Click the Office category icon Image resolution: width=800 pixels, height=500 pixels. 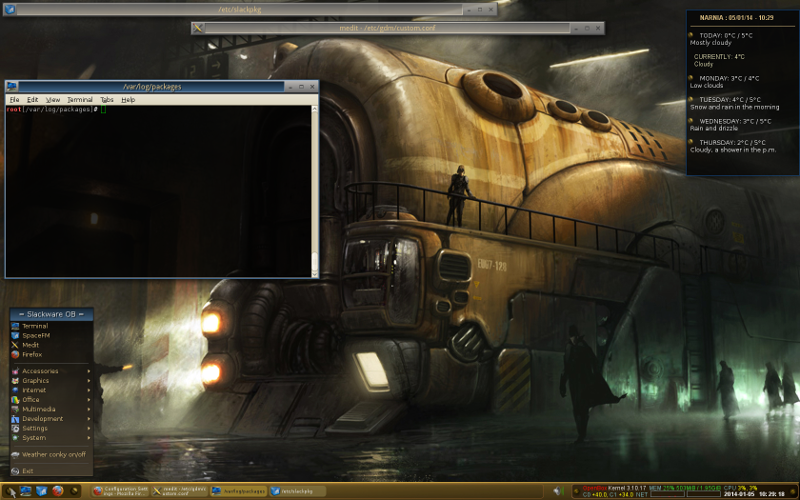tap(15, 399)
